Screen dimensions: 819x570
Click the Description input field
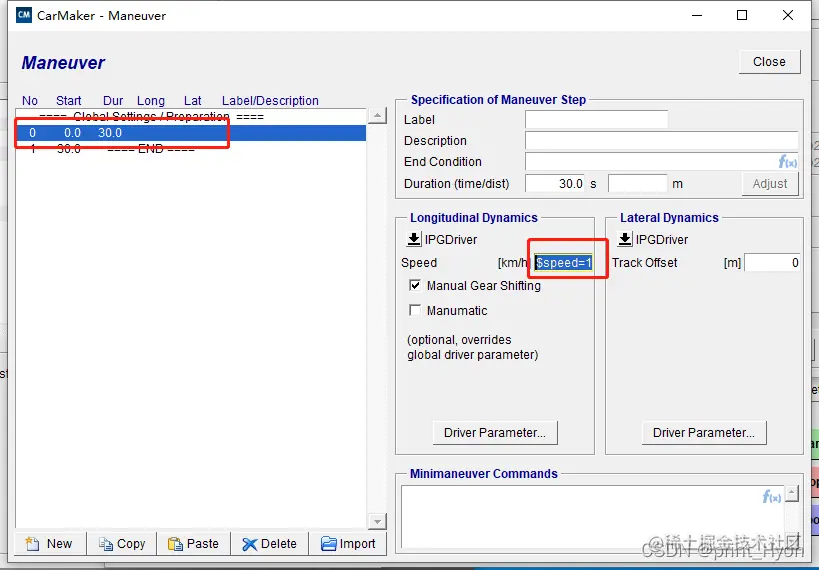662,141
